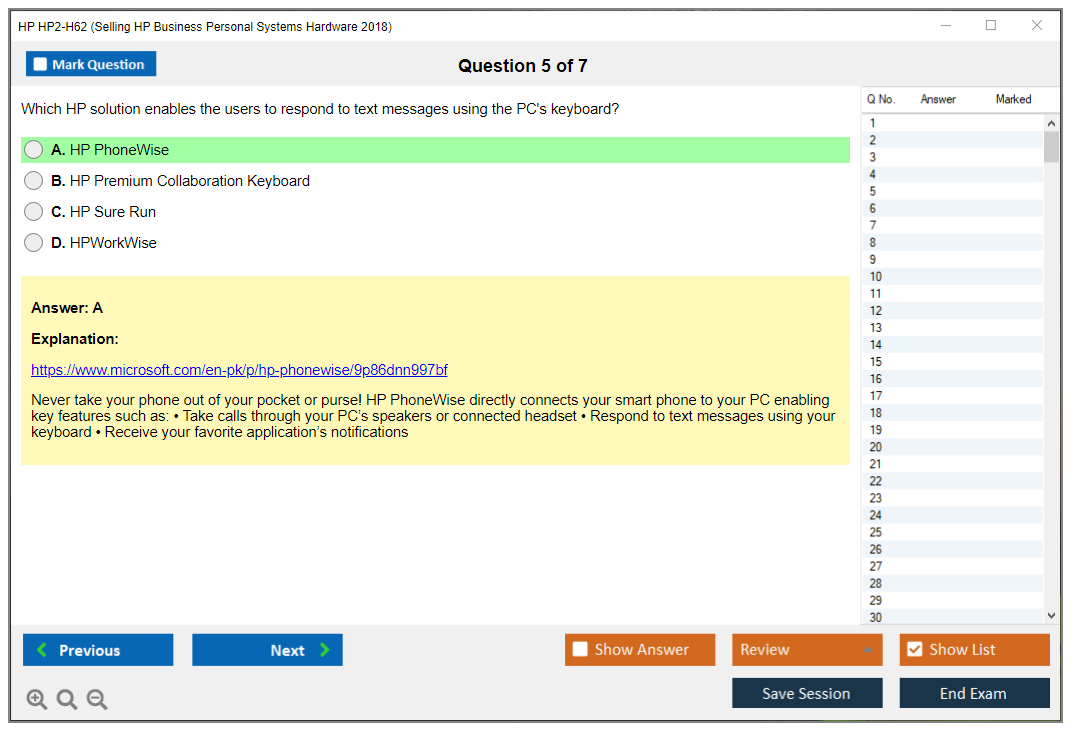
Task: Choose option B. HP Premium Collaboration Keyboard
Action: tap(34, 181)
